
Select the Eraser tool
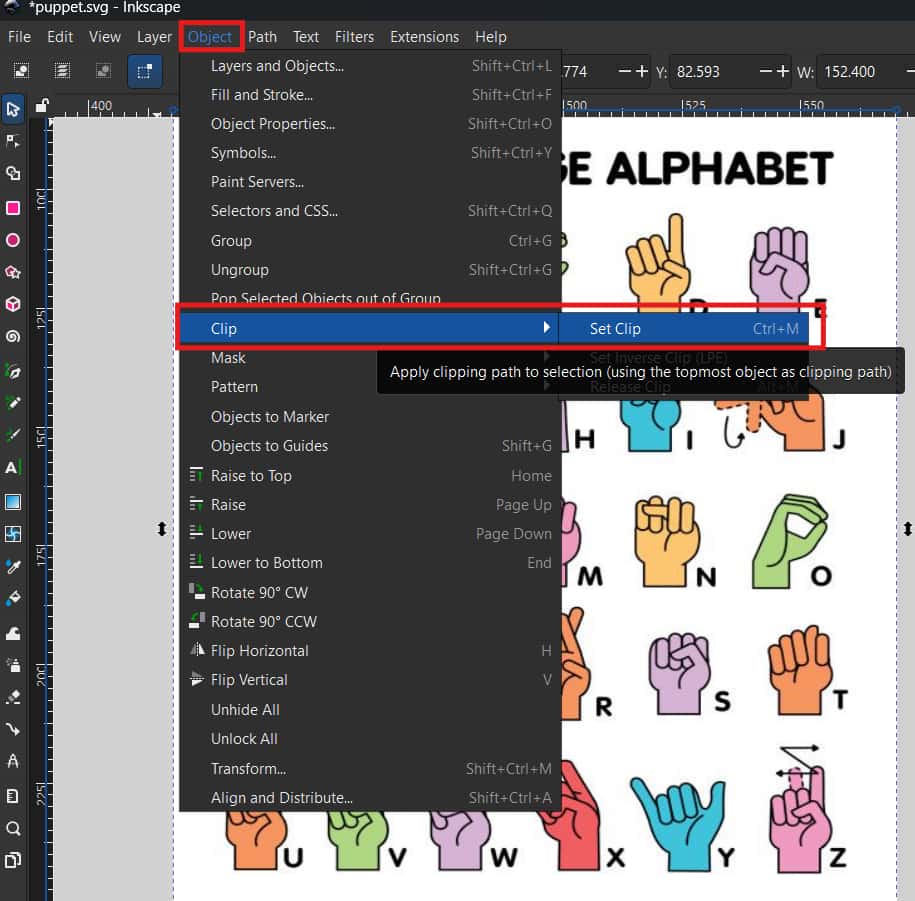(13, 697)
